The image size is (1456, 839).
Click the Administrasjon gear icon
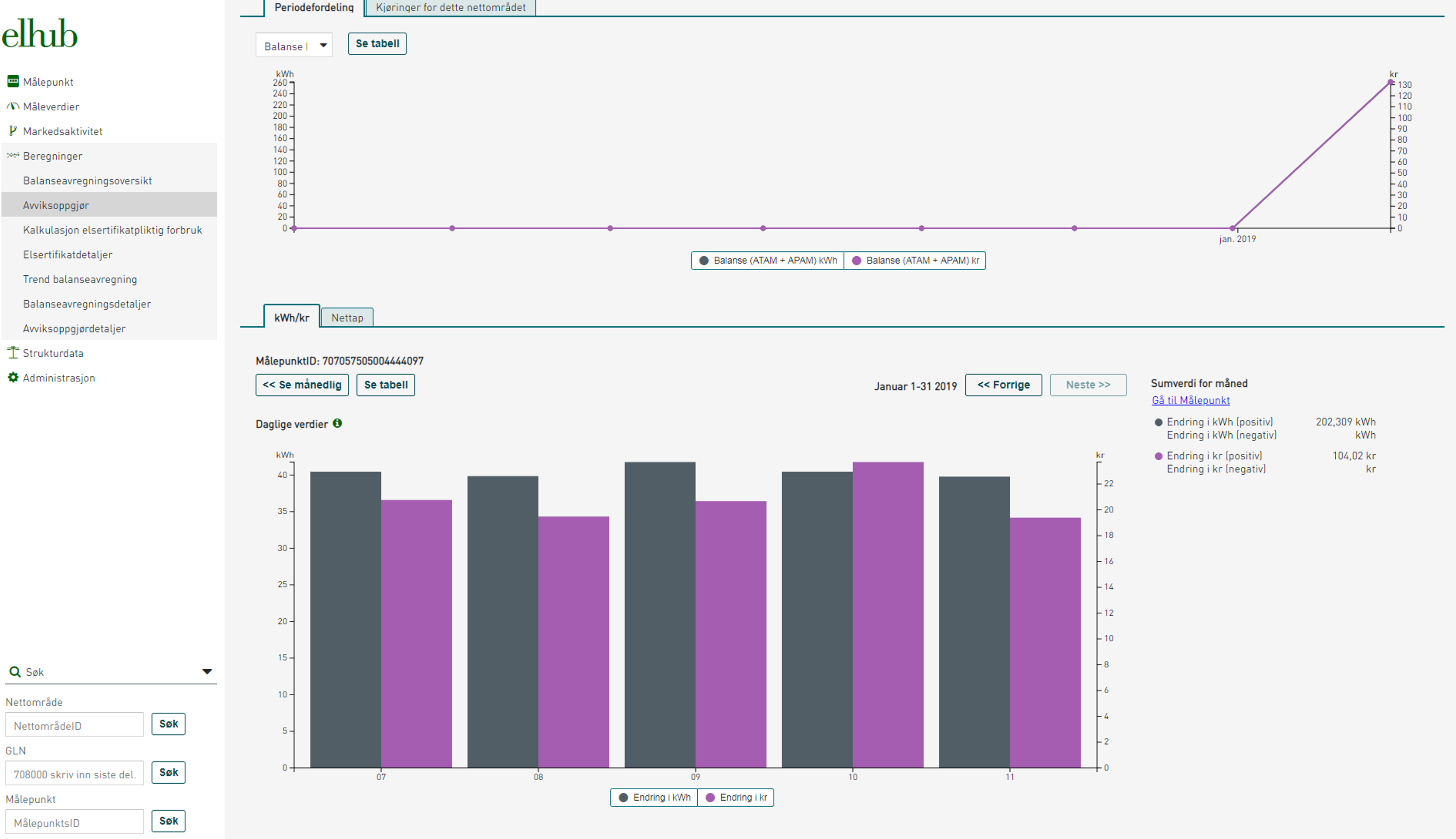(13, 378)
